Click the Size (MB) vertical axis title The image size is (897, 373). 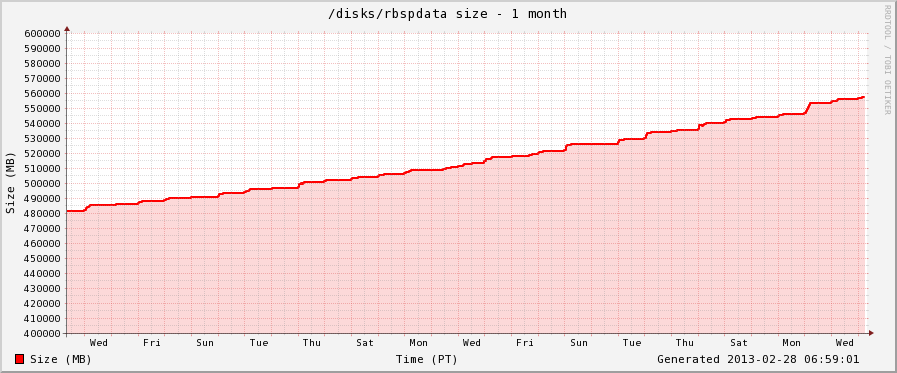10,183
